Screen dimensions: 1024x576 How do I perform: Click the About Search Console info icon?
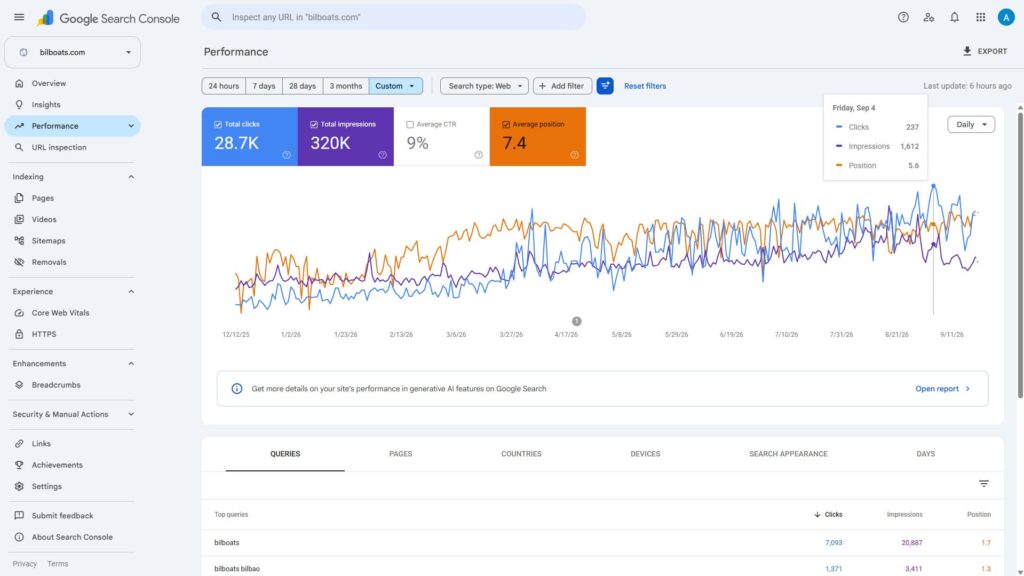tap(19, 537)
